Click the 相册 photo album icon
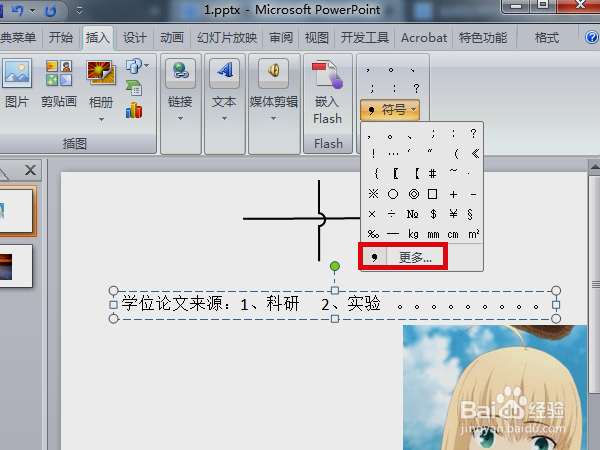600x450 pixels. (101, 73)
